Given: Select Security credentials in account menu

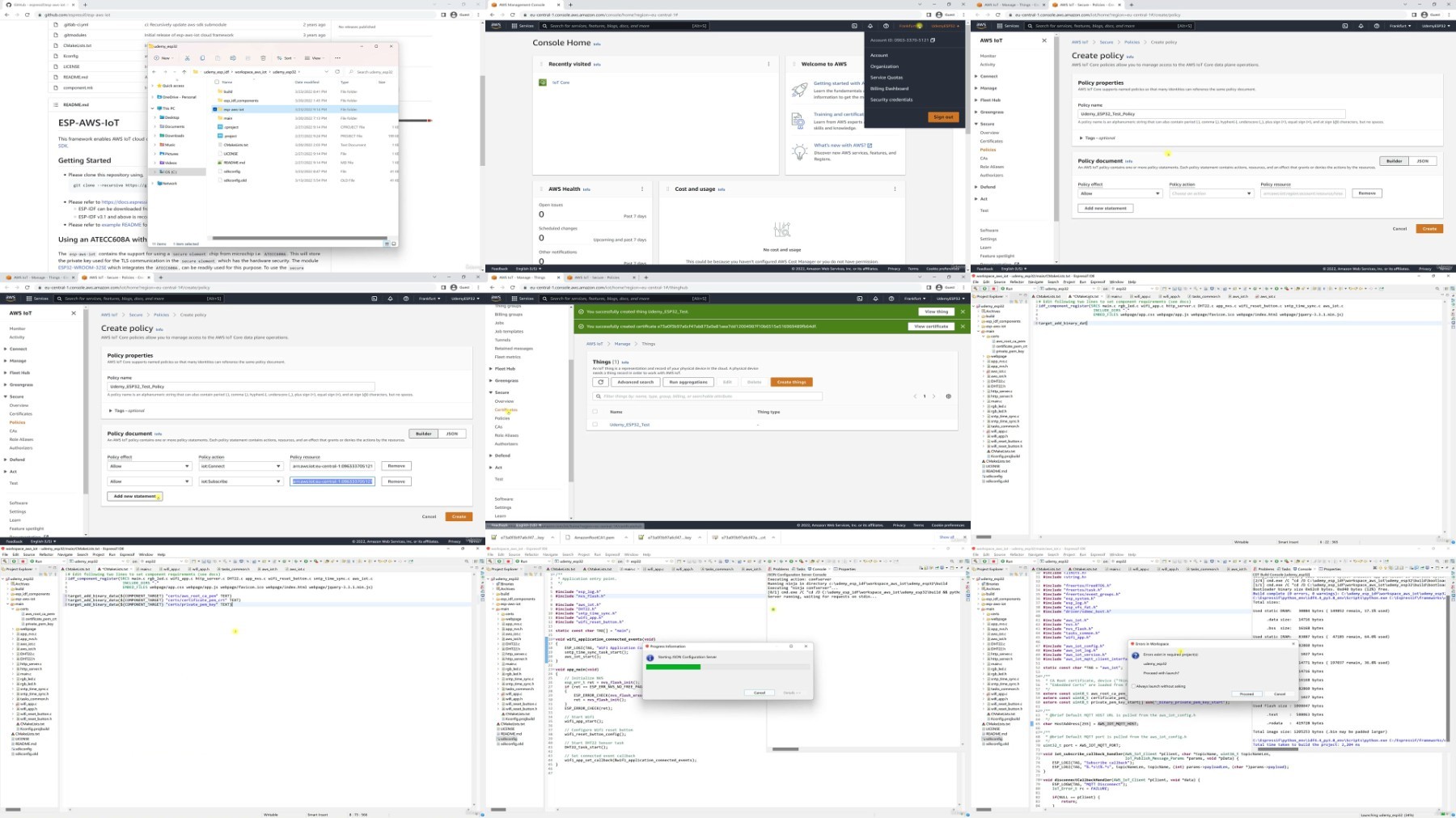Looking at the screenshot, I should point(891,100).
